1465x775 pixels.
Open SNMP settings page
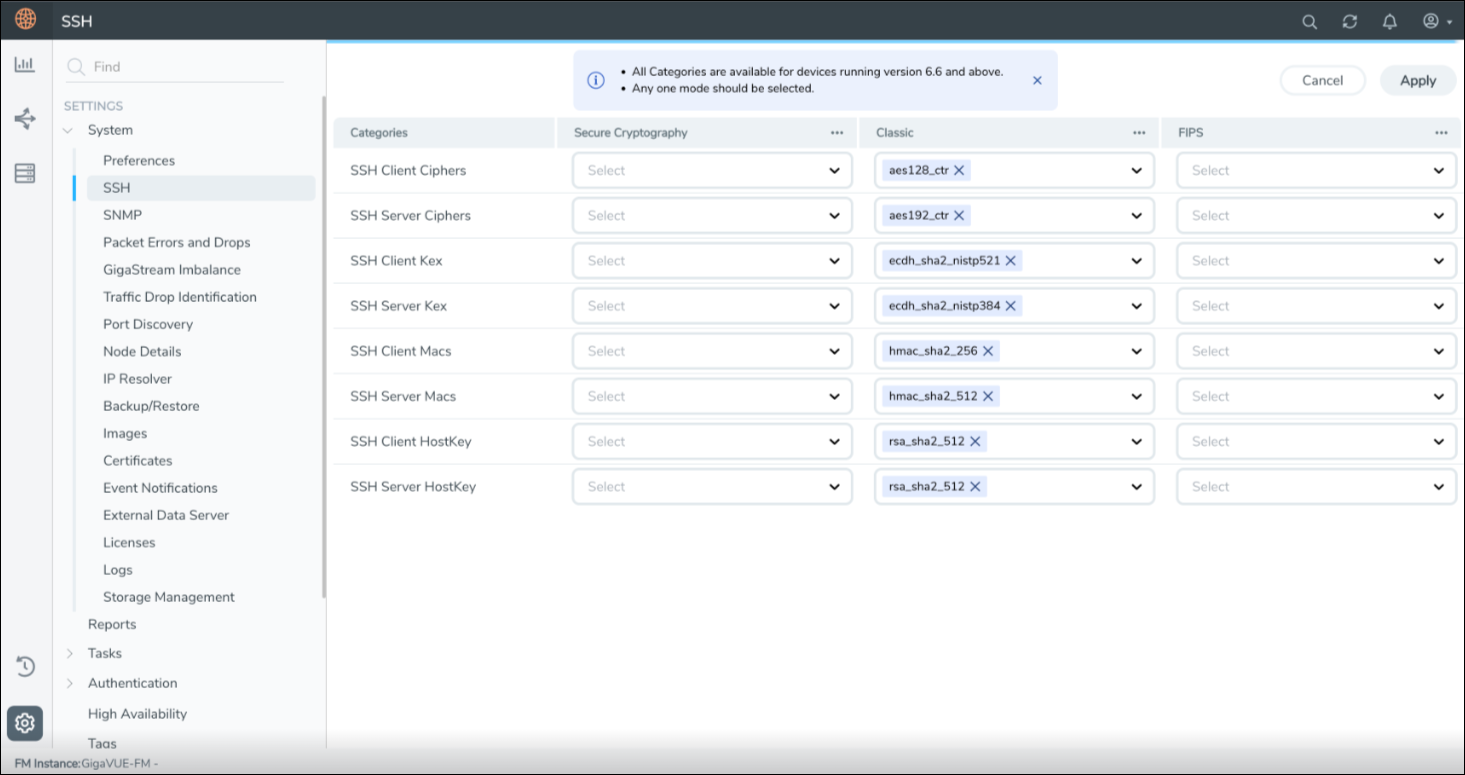[122, 215]
